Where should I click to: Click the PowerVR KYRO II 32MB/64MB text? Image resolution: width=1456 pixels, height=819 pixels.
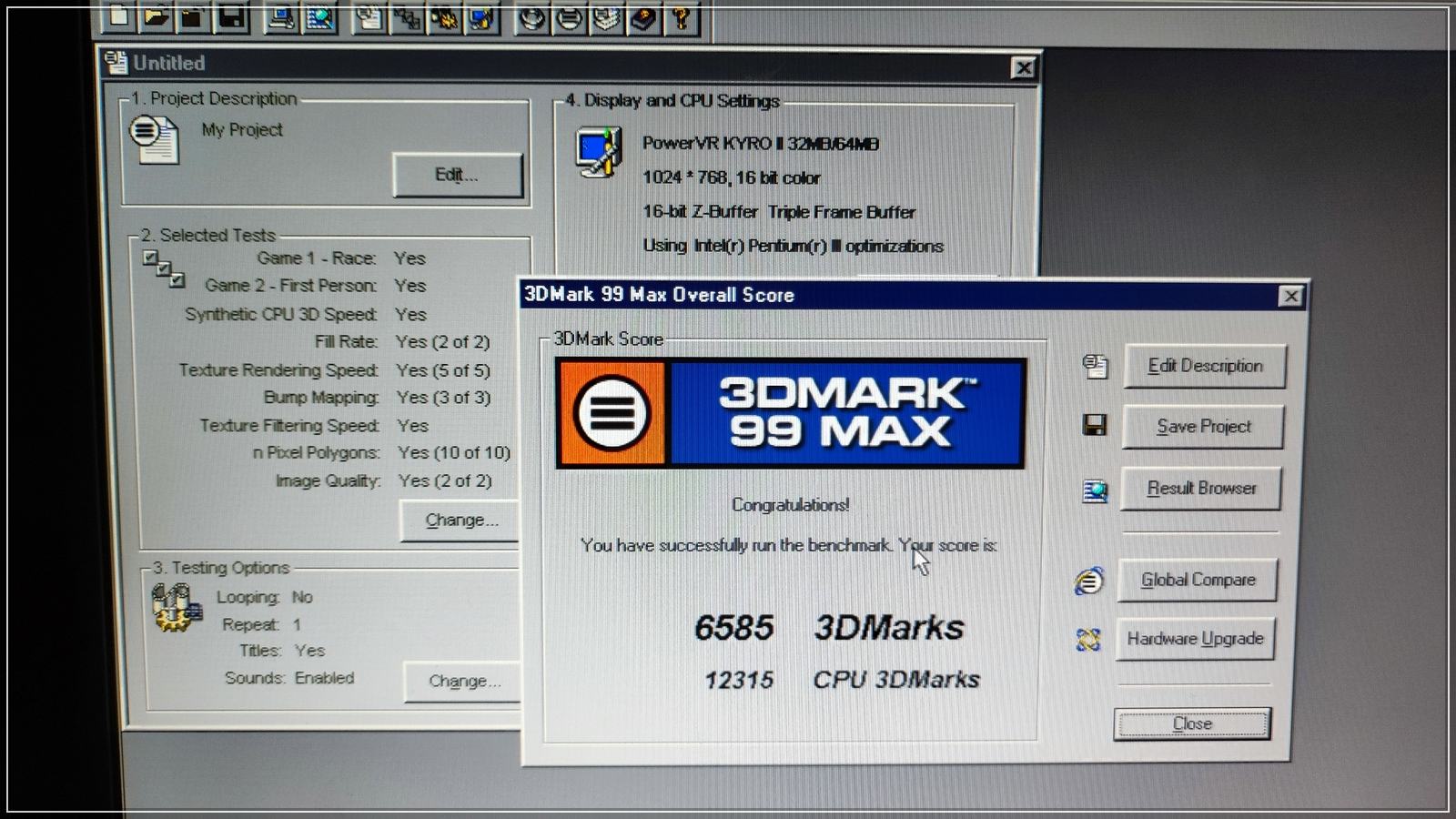(761, 144)
